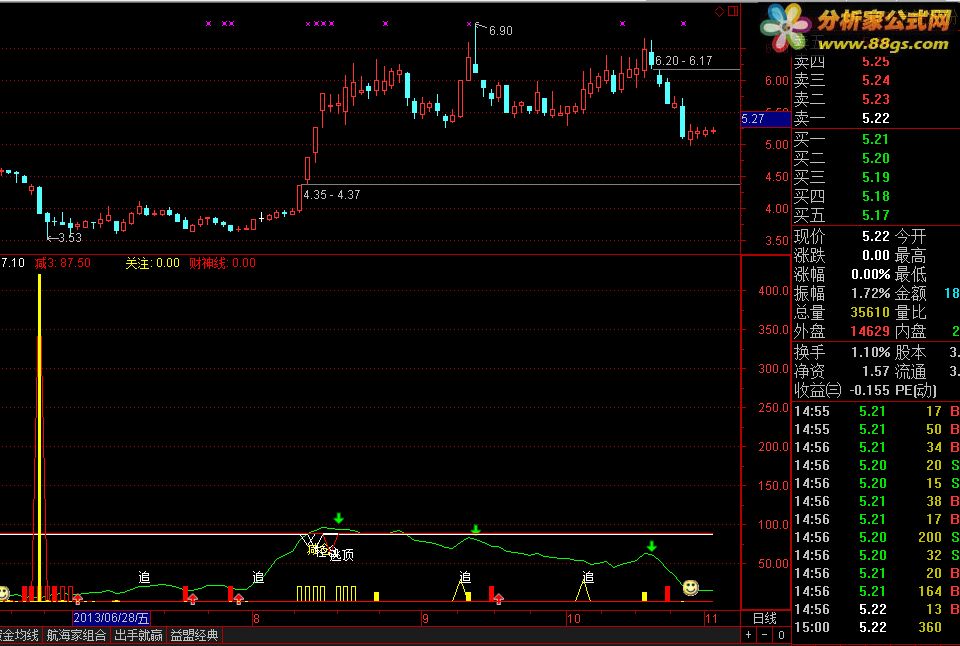Click the 14:56 5.21 164 trade row

click(876, 591)
